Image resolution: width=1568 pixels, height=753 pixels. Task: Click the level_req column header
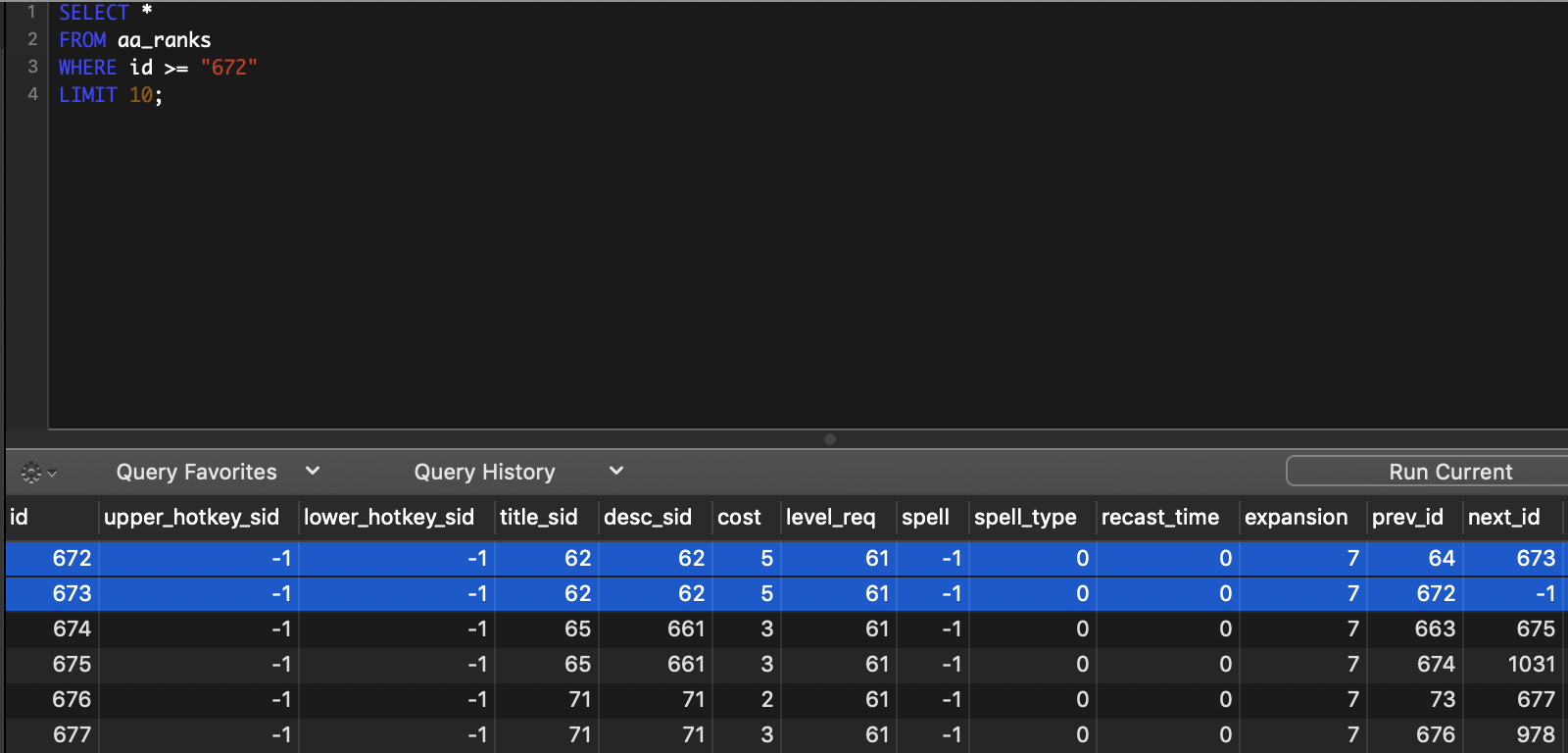[830, 518]
